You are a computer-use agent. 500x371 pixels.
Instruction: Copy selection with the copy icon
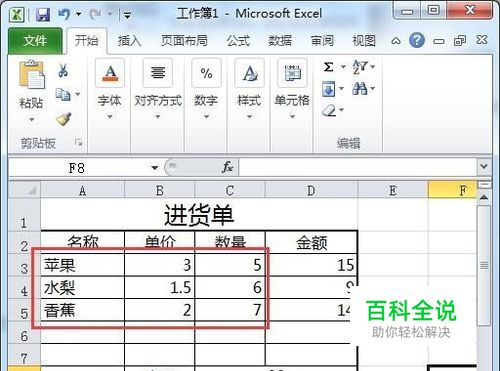point(63,95)
